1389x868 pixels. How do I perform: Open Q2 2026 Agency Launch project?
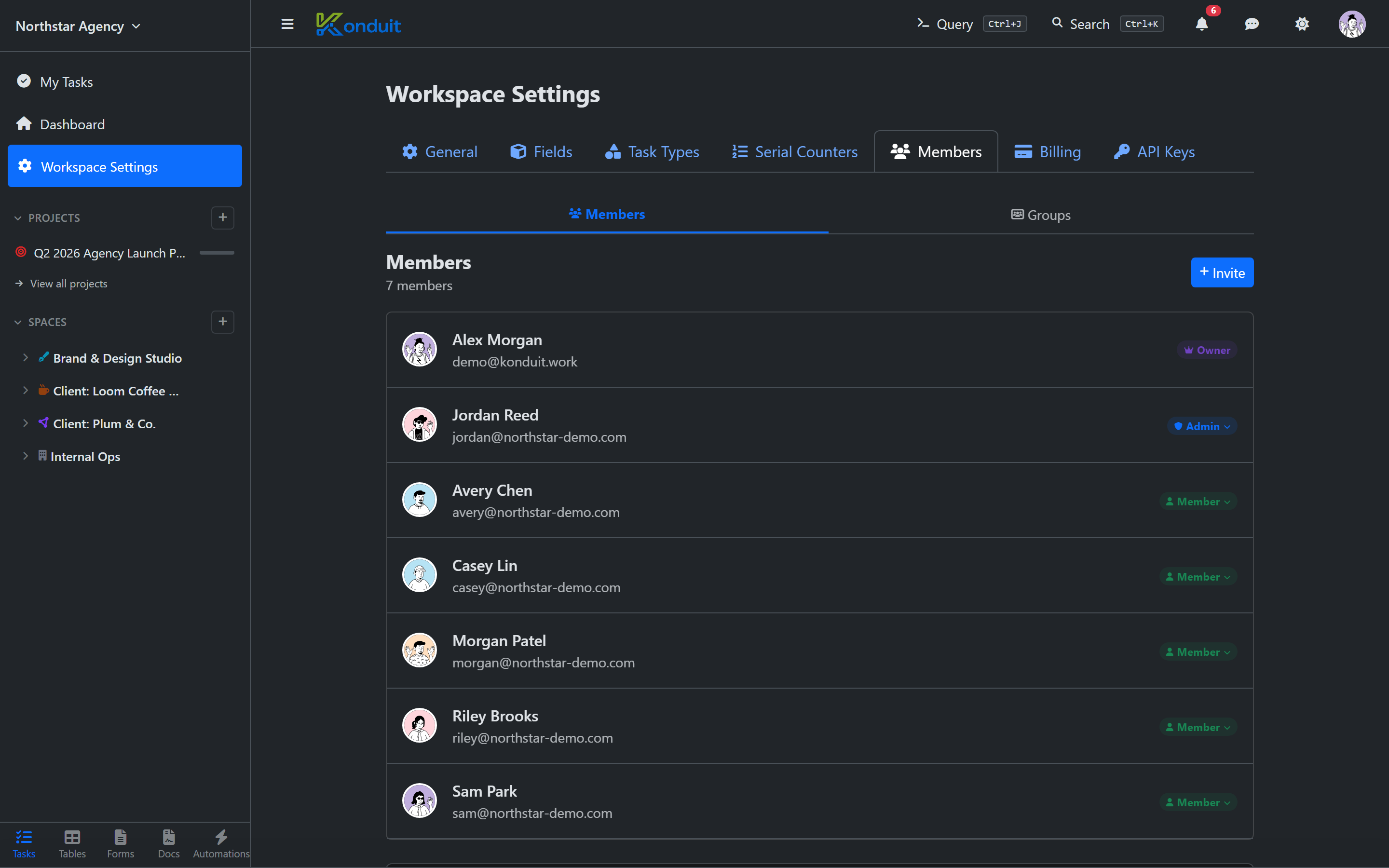pos(109,253)
